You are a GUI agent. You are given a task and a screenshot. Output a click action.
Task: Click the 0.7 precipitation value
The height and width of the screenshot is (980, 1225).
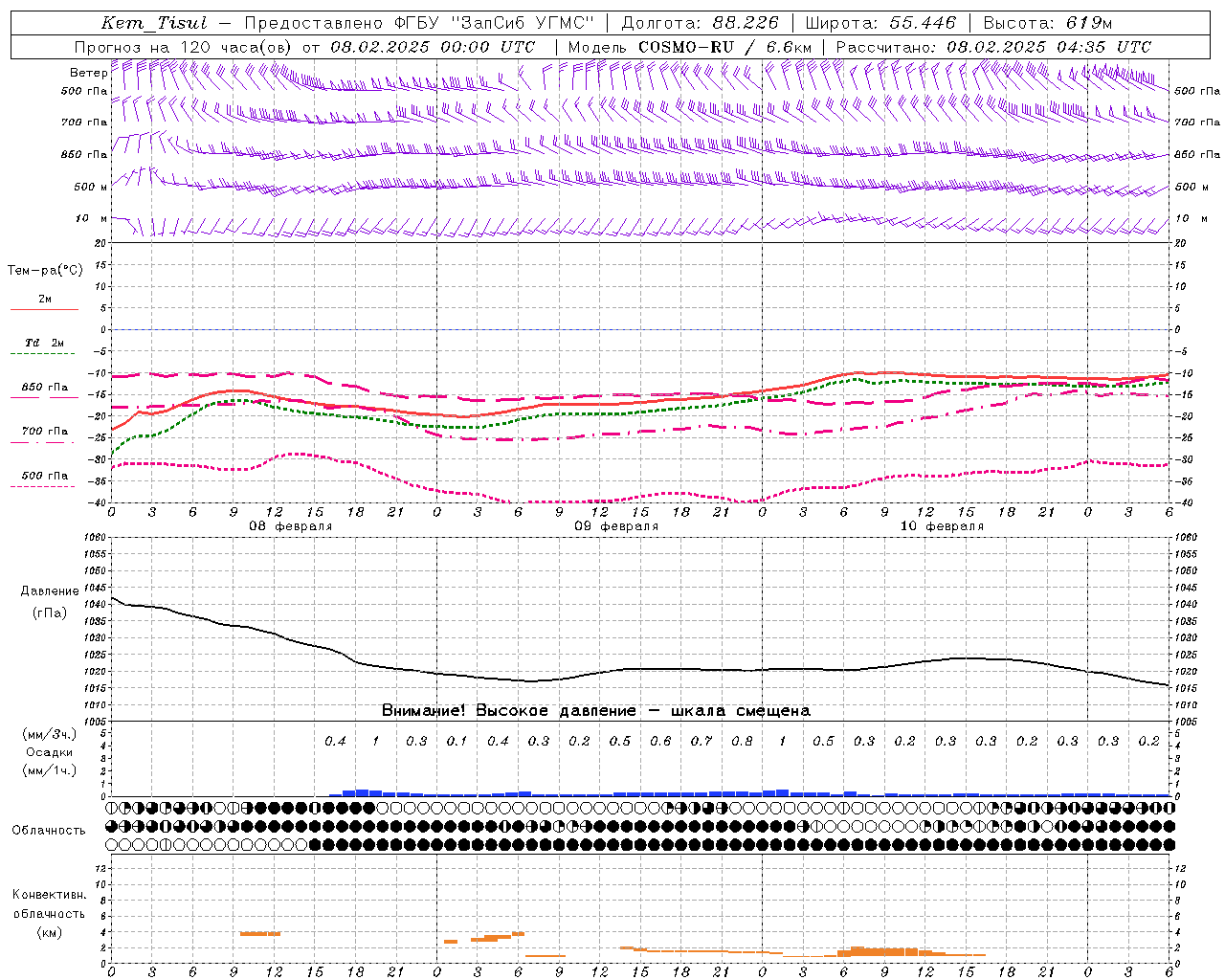[x=702, y=741]
